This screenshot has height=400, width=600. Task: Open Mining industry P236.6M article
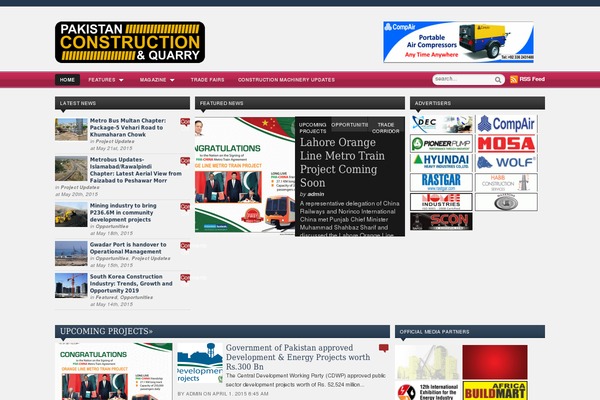[123, 212]
